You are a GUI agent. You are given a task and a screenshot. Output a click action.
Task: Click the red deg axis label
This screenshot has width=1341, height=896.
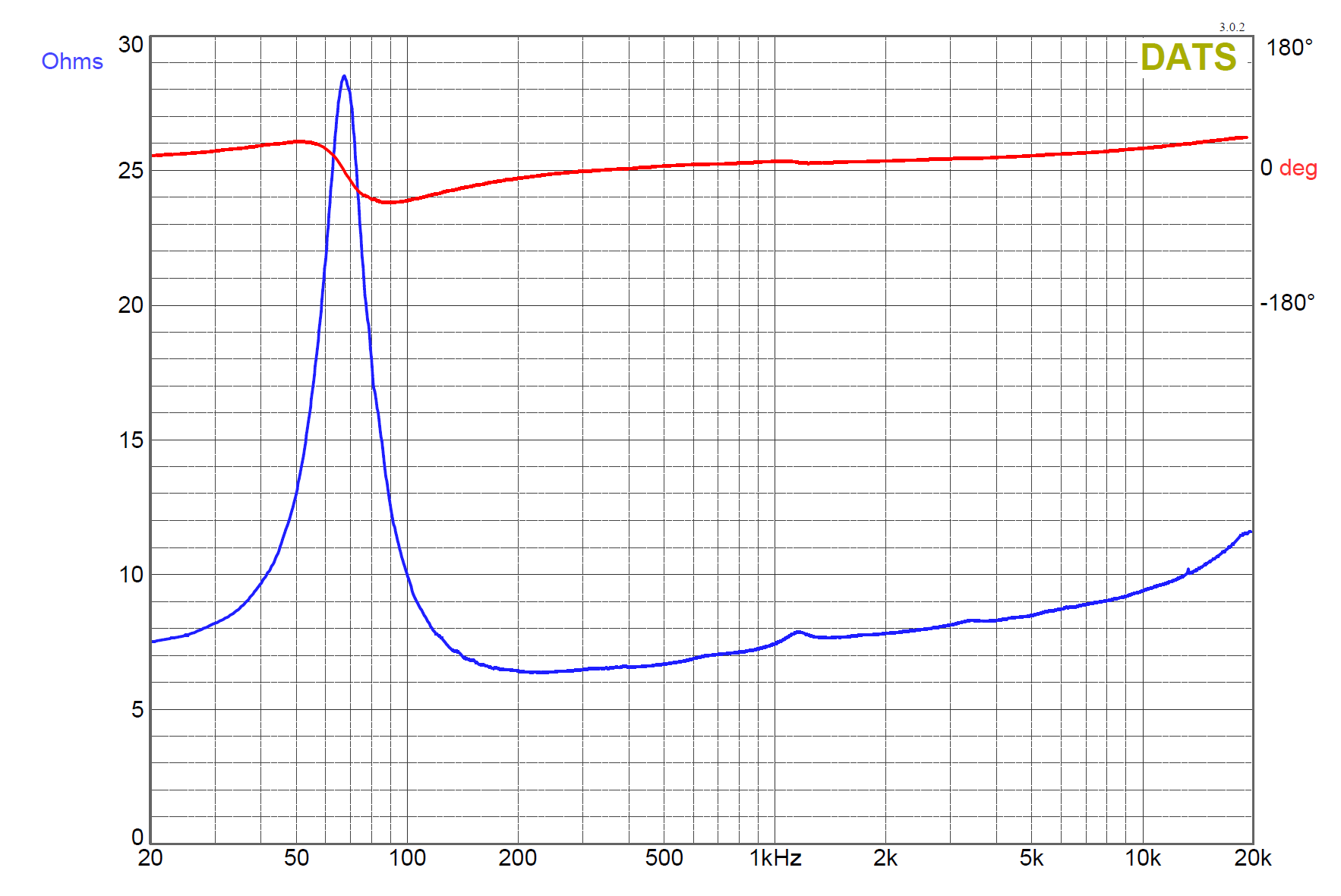tap(1298, 168)
